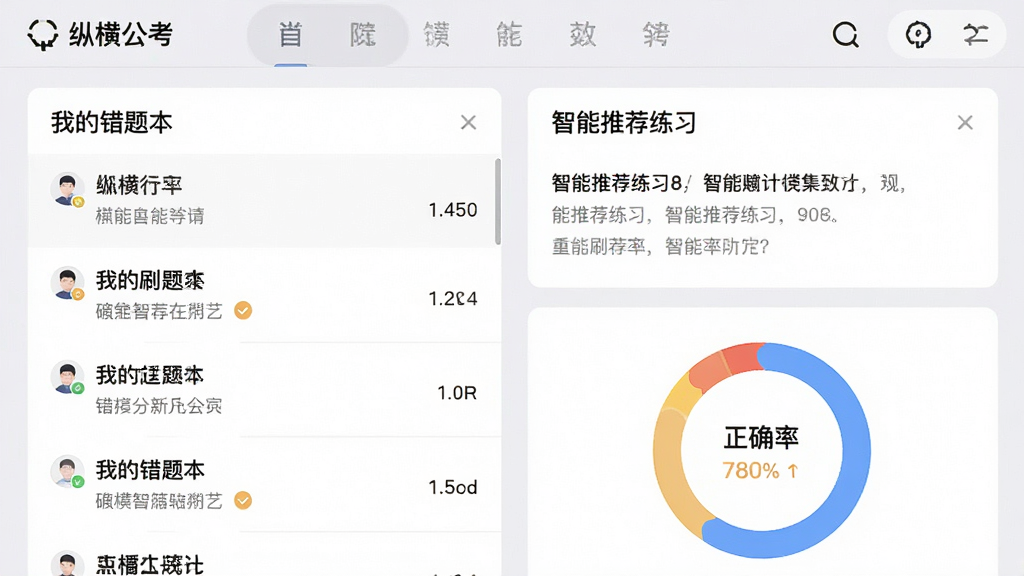Close the 我的错题本 panel
1024x576 pixels.
point(468,122)
